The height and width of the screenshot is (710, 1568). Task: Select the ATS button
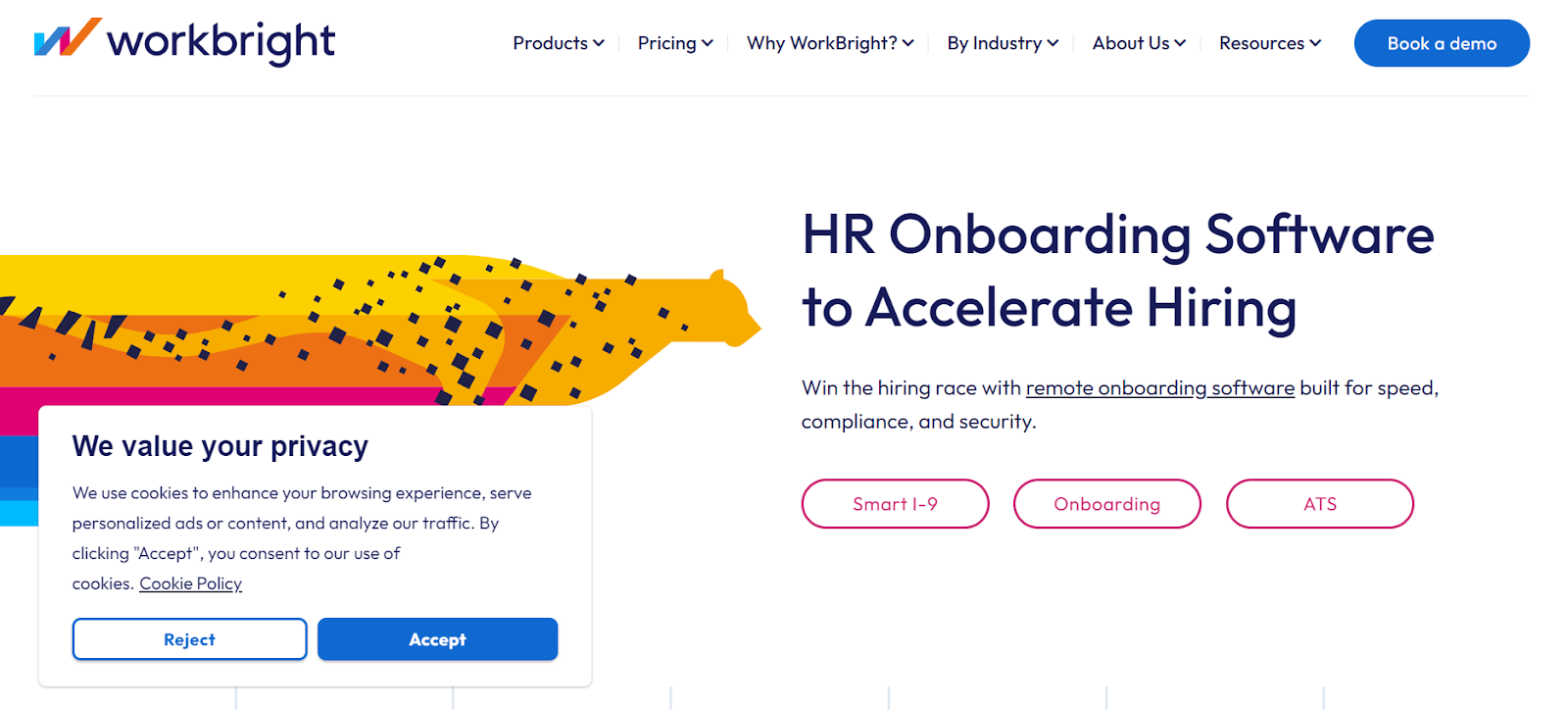(1319, 503)
